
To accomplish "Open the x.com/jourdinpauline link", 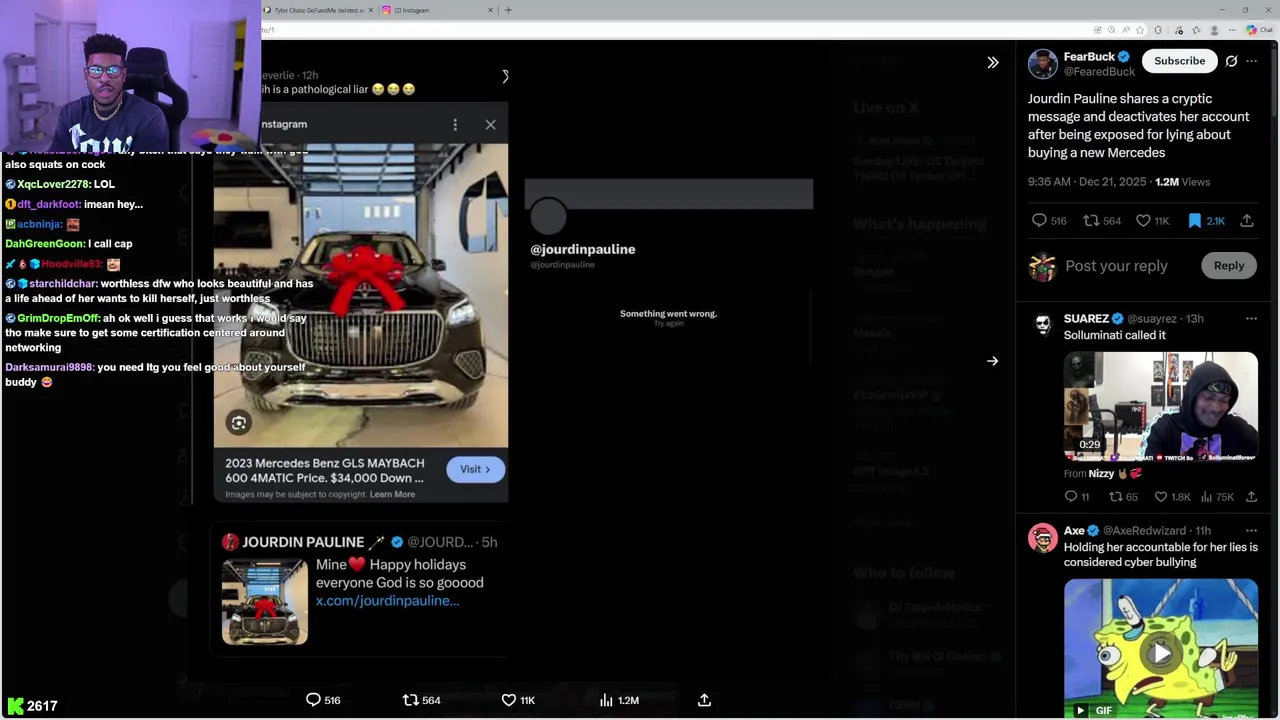I will coord(387,600).
